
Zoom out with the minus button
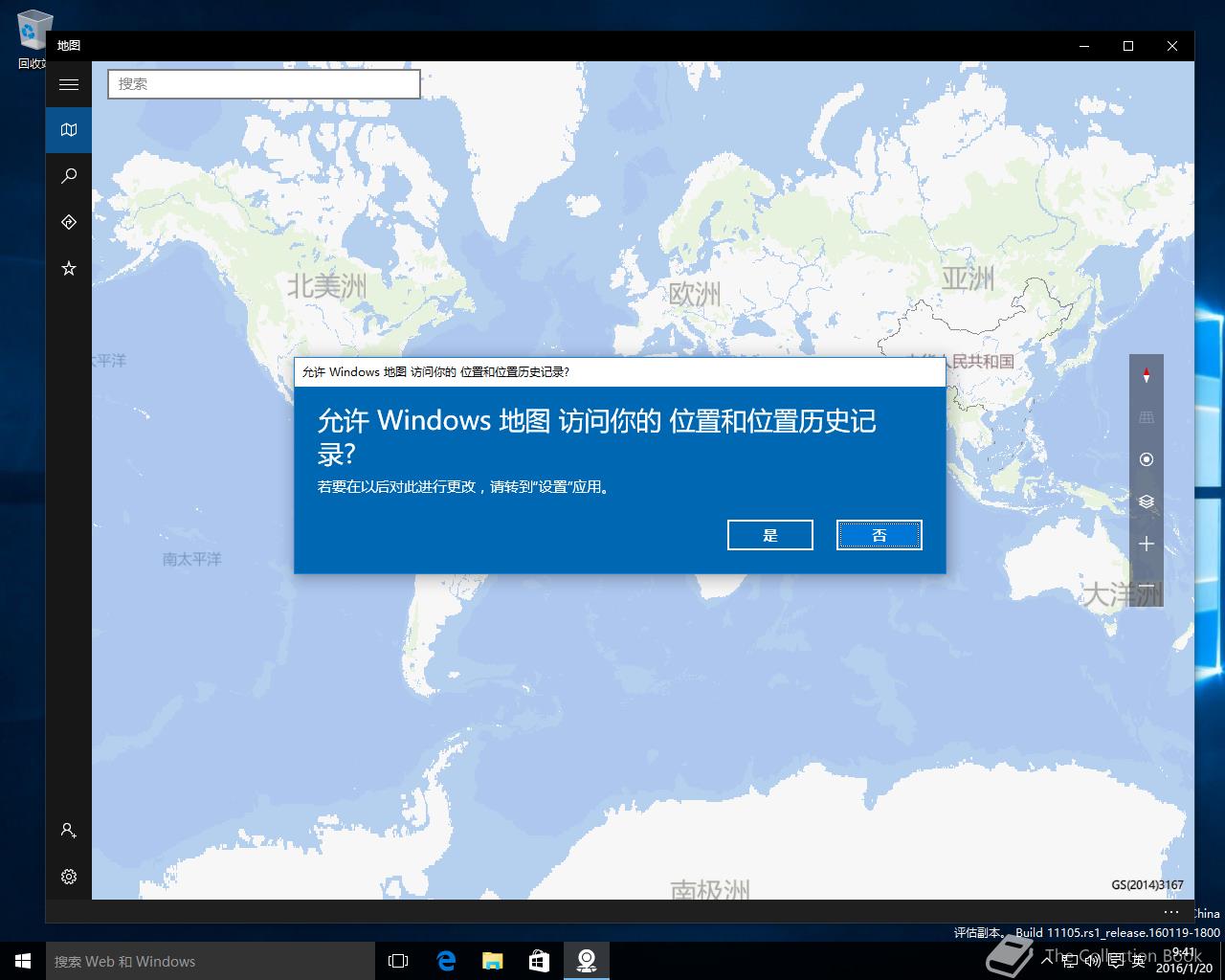pyautogui.click(x=1147, y=586)
